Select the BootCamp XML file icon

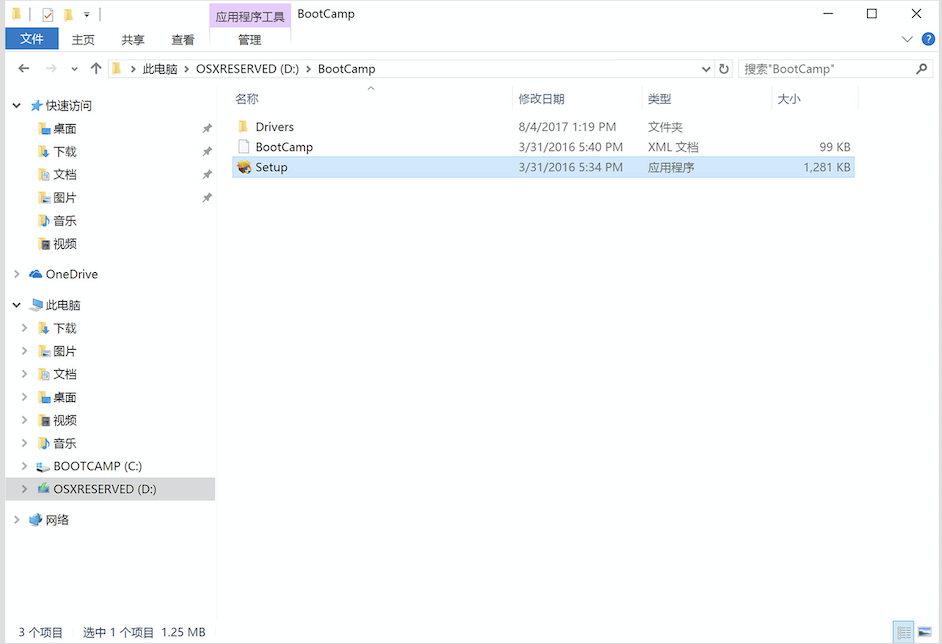coord(243,147)
